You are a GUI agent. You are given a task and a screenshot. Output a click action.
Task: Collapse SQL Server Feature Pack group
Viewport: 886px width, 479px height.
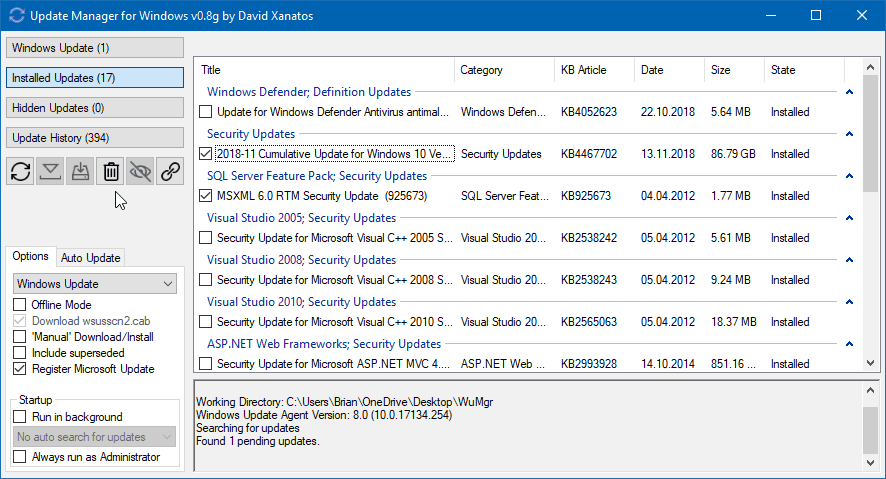coord(849,176)
